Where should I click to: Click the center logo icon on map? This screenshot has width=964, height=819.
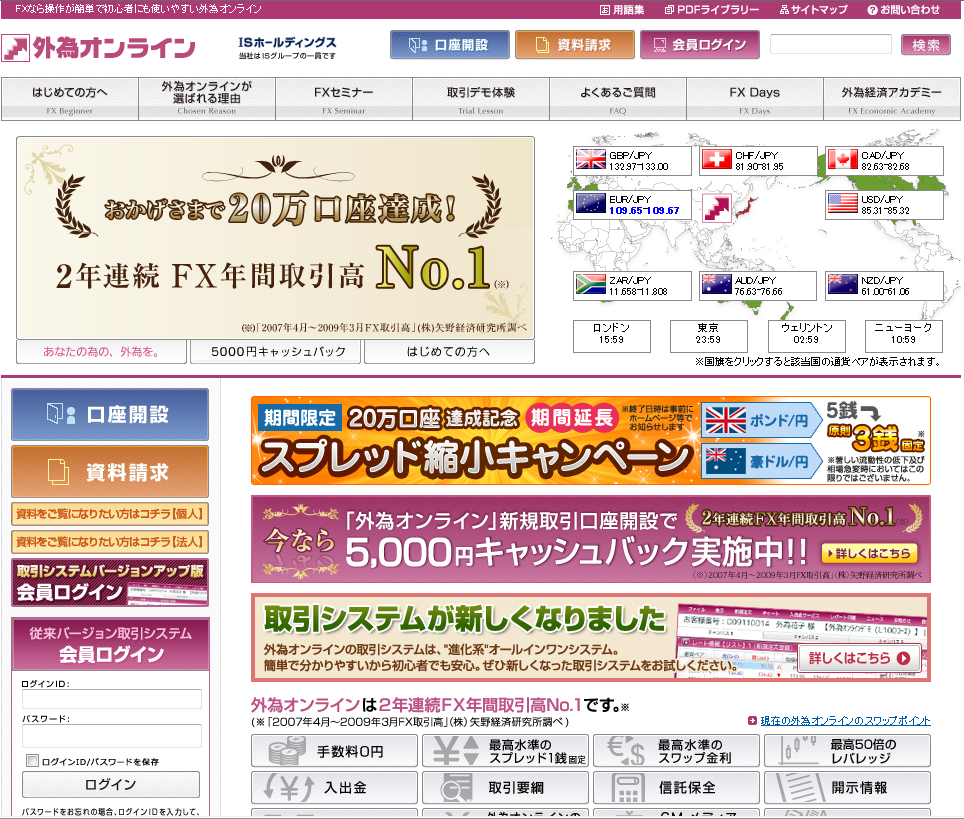tap(717, 208)
